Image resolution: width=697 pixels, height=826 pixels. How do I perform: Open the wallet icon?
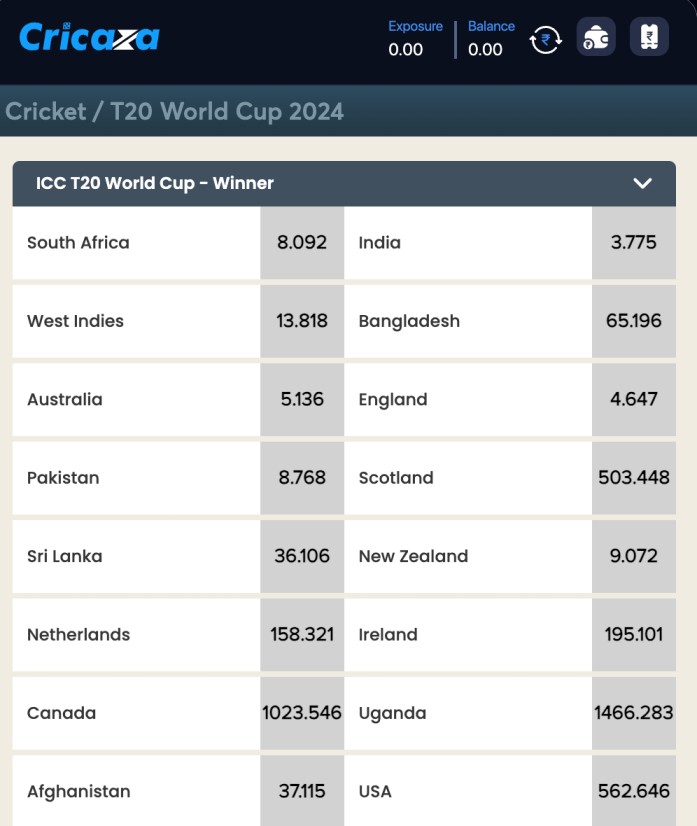[x=596, y=37]
